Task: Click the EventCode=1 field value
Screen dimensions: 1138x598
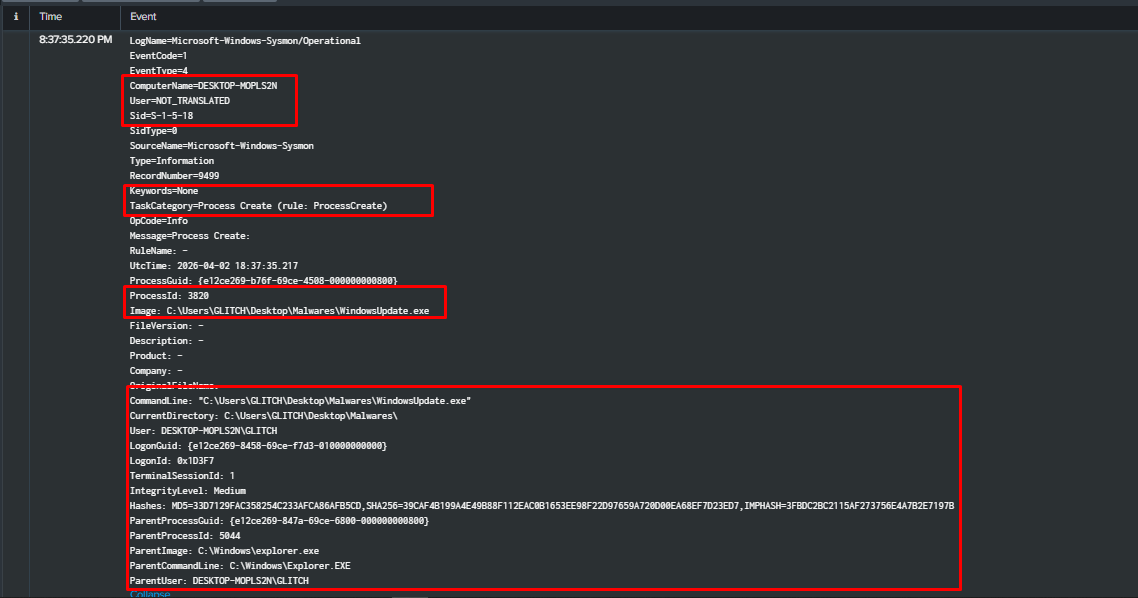Action: (158, 55)
